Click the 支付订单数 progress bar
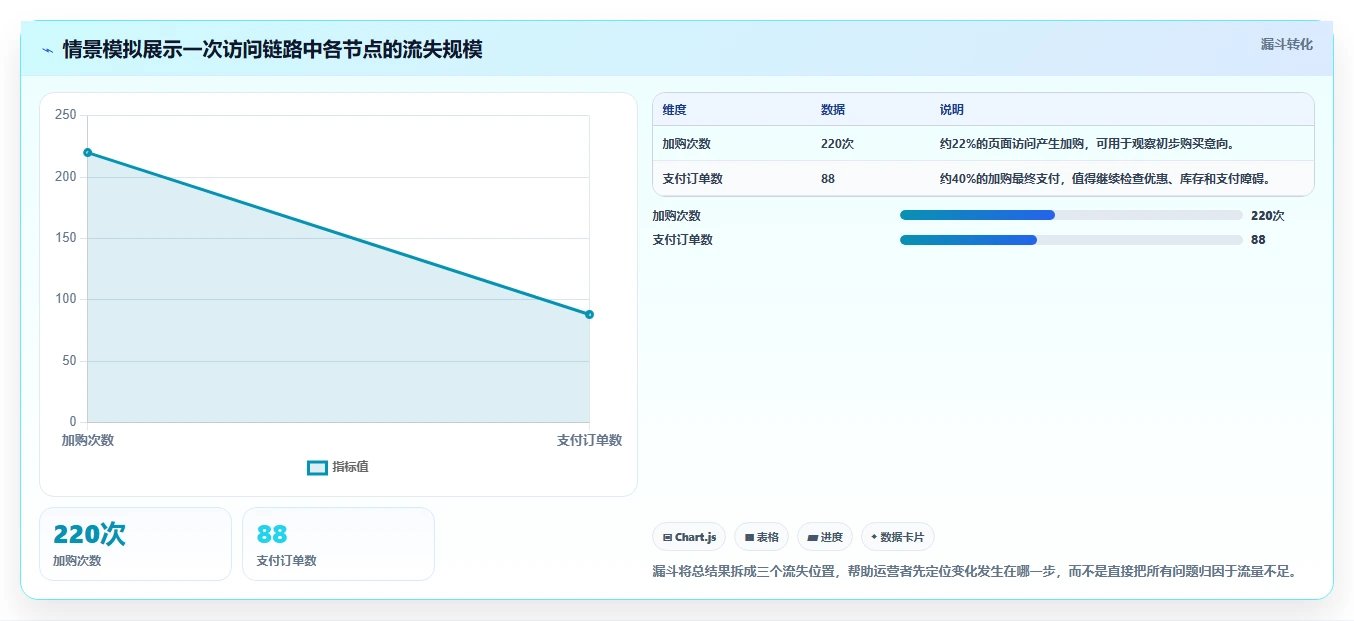Viewport: 1354px width, 621px height. 1071,240
